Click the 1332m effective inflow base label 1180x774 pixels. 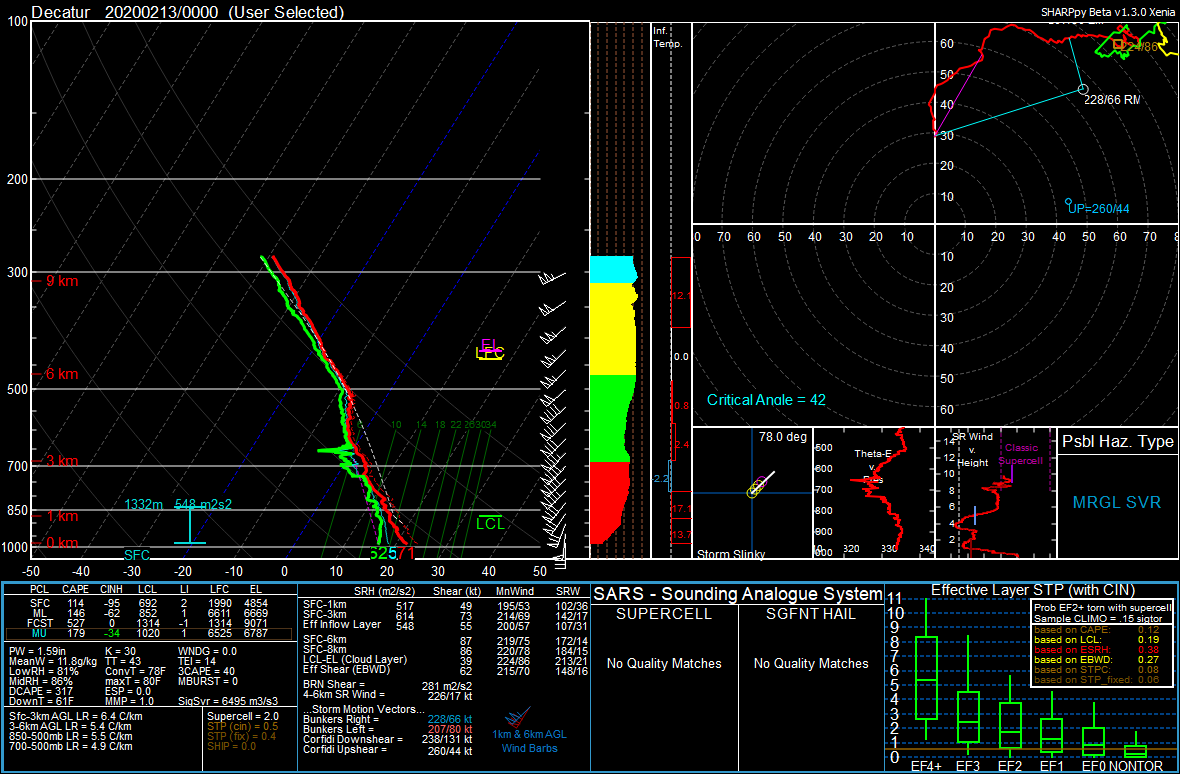(x=146, y=504)
